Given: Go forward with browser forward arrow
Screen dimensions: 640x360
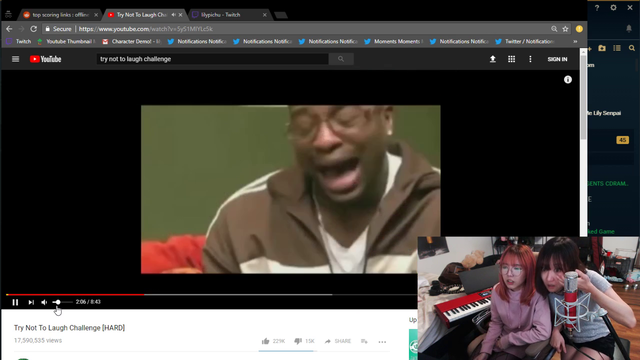Looking at the screenshot, I should pyautogui.click(x=22, y=29).
